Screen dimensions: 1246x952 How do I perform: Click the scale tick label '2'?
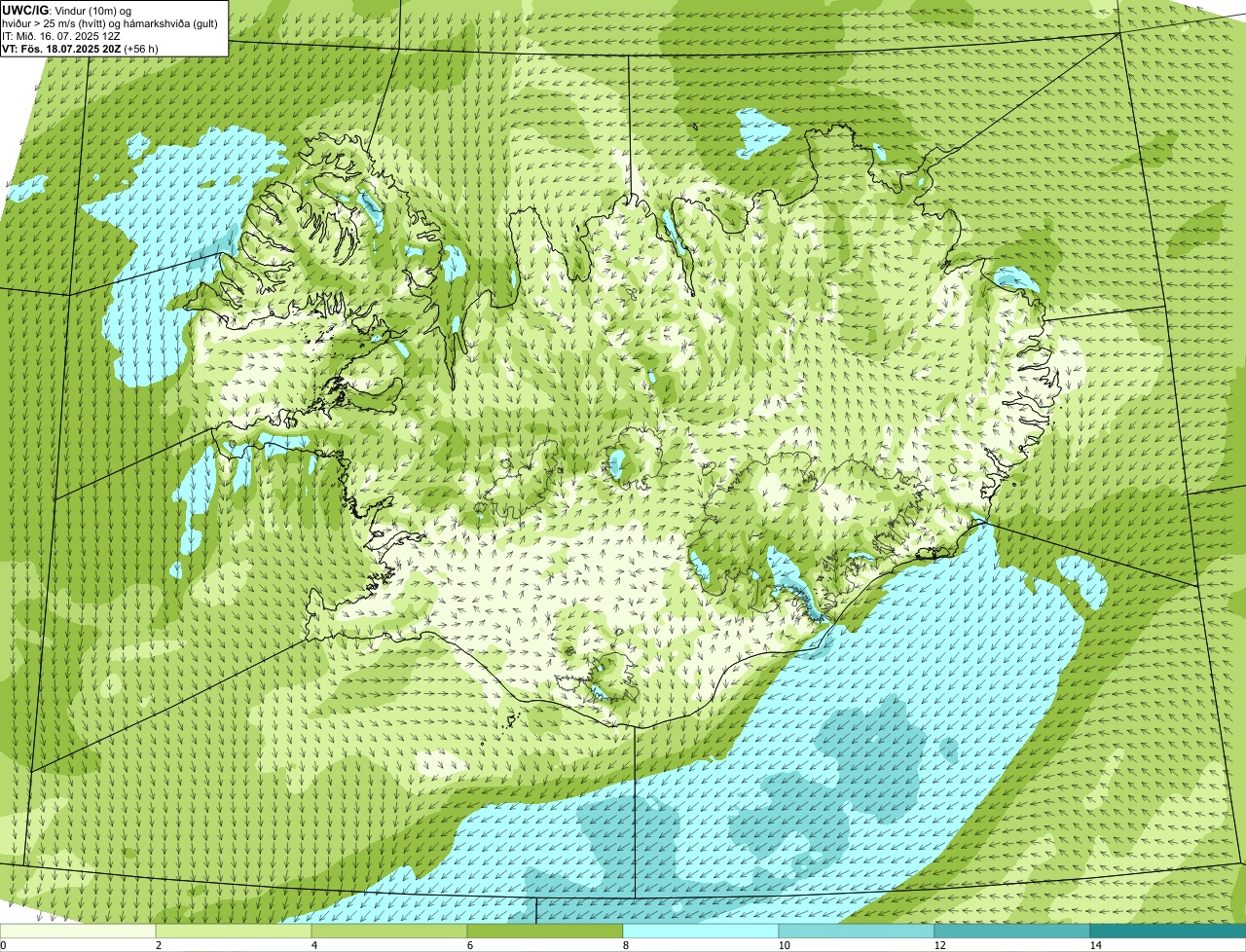(x=158, y=945)
